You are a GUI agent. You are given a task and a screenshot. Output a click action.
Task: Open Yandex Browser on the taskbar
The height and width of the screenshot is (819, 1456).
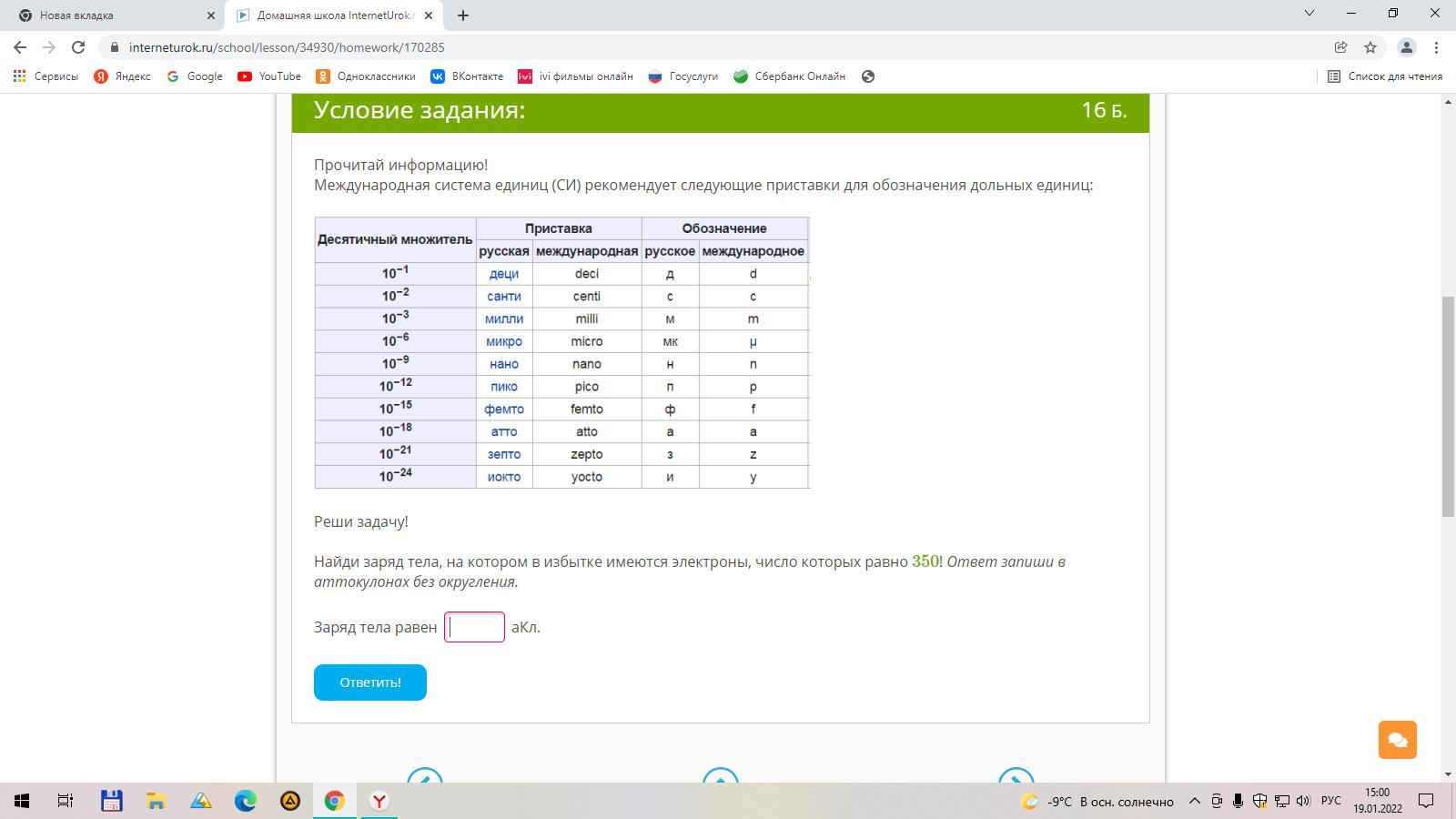tap(379, 801)
